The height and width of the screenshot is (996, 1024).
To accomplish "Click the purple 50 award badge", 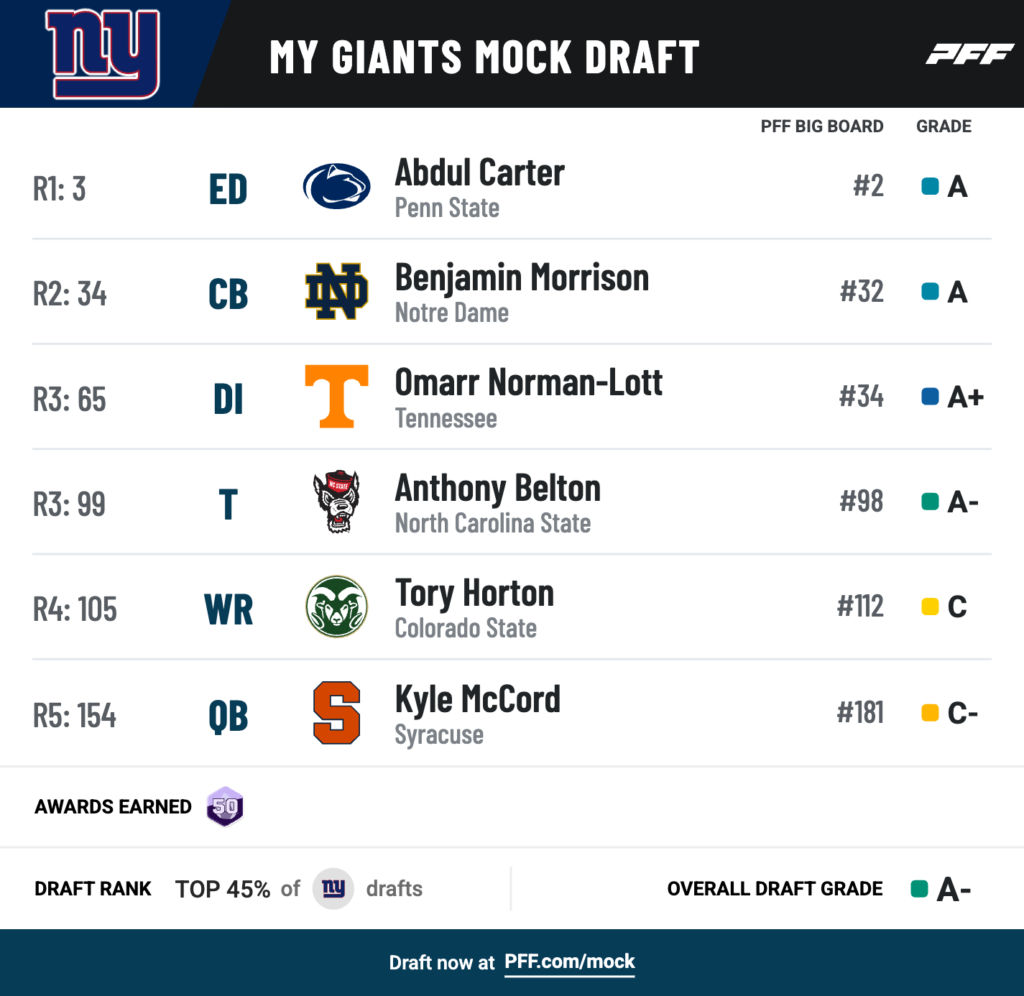I will click(225, 807).
